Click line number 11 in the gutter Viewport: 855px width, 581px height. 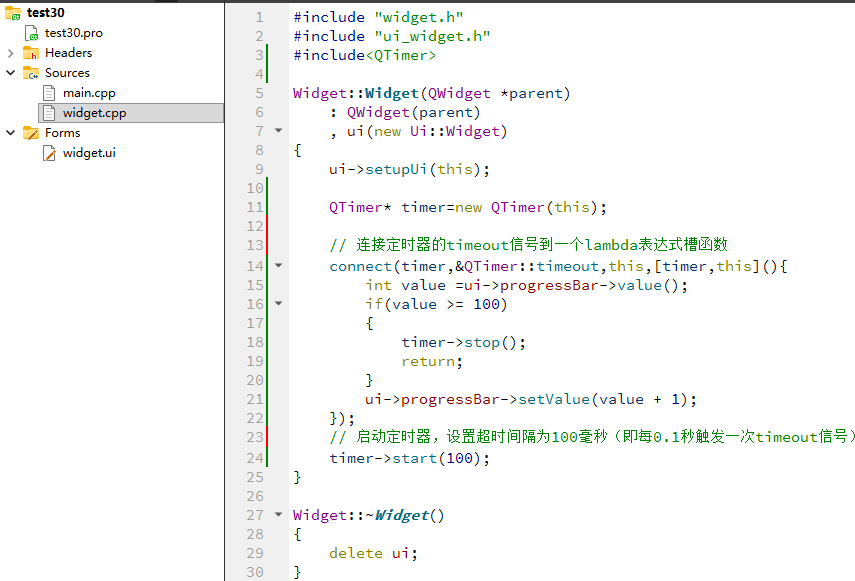[x=255, y=207]
